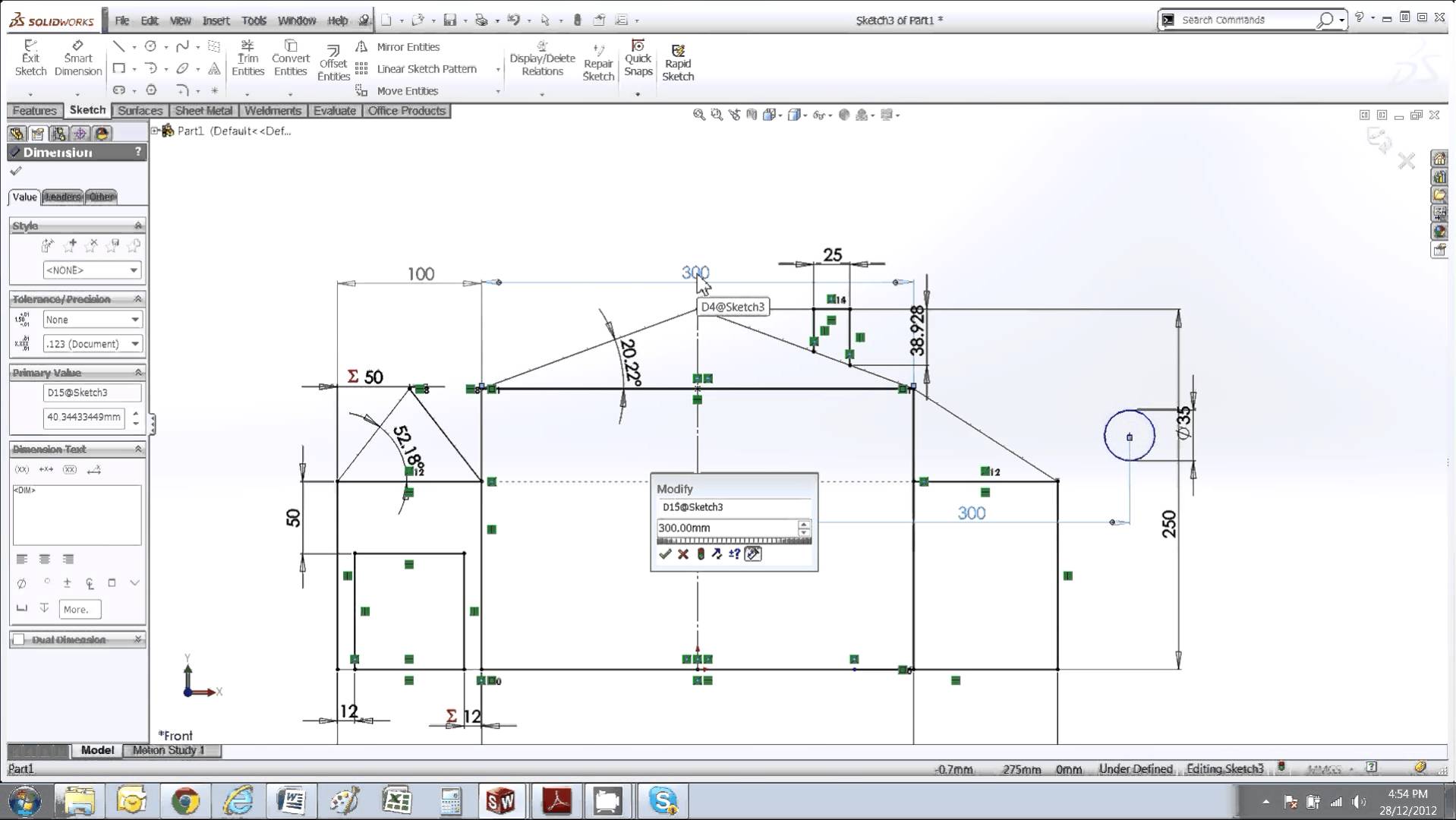Open the Offset Entities tool
Screen dimensions: 1456x820
[332, 61]
